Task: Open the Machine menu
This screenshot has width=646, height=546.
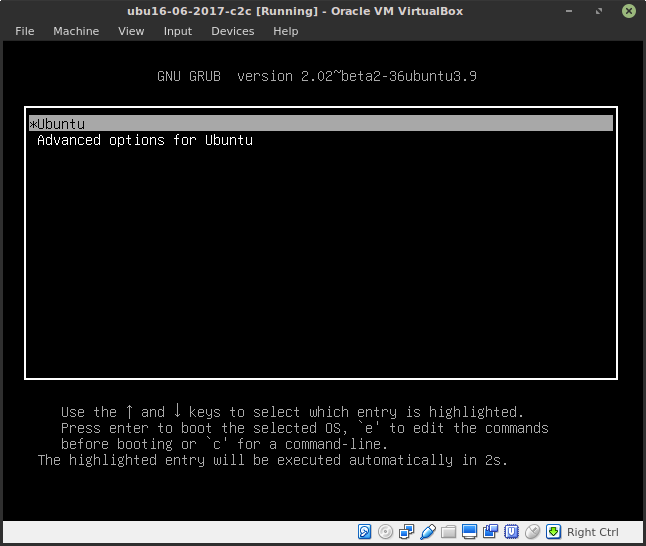Action: [76, 31]
